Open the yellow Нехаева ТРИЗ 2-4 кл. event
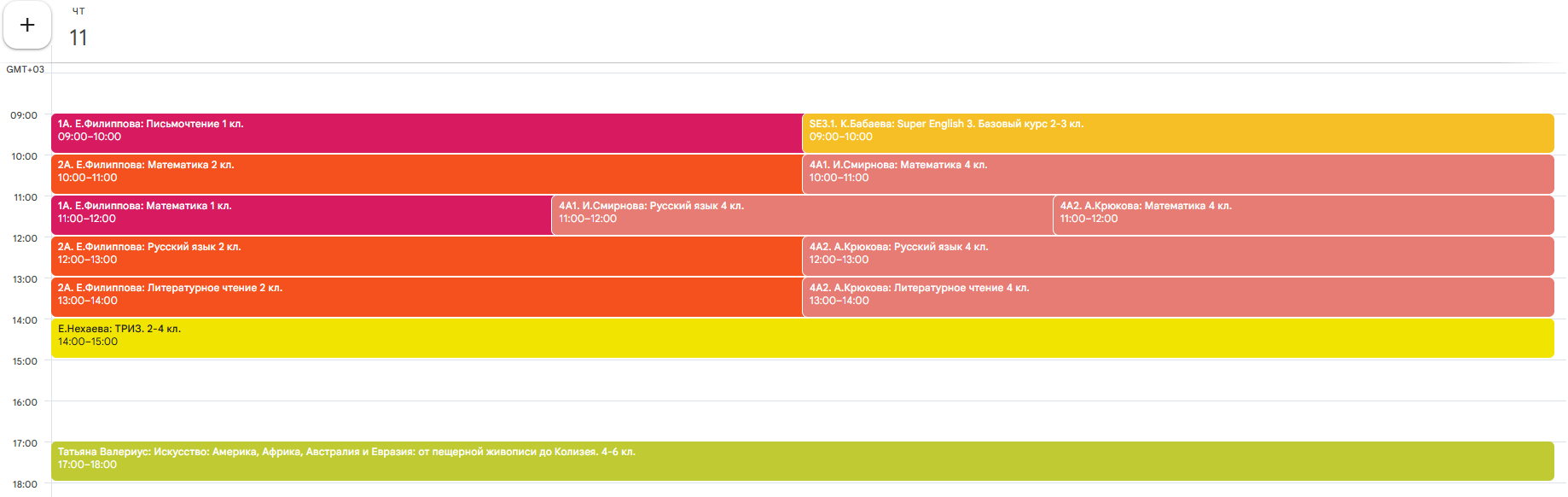 [x=802, y=338]
